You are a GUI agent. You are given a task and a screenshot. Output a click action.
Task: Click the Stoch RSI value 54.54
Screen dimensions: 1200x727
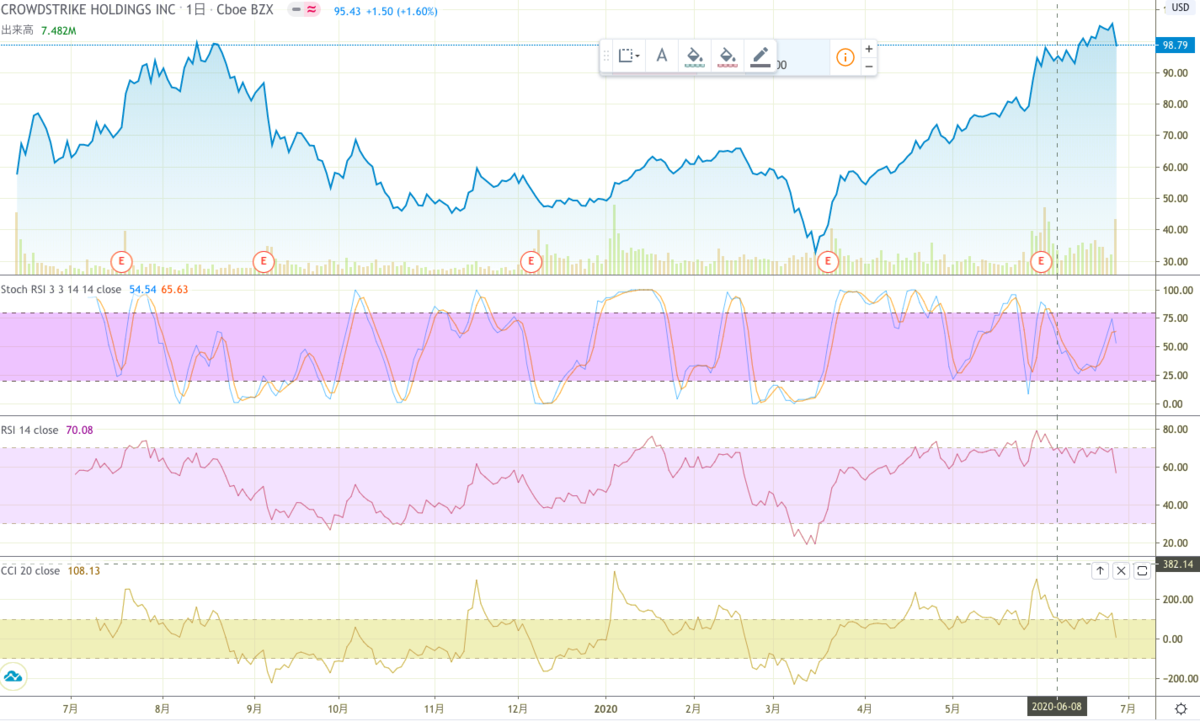tap(143, 289)
